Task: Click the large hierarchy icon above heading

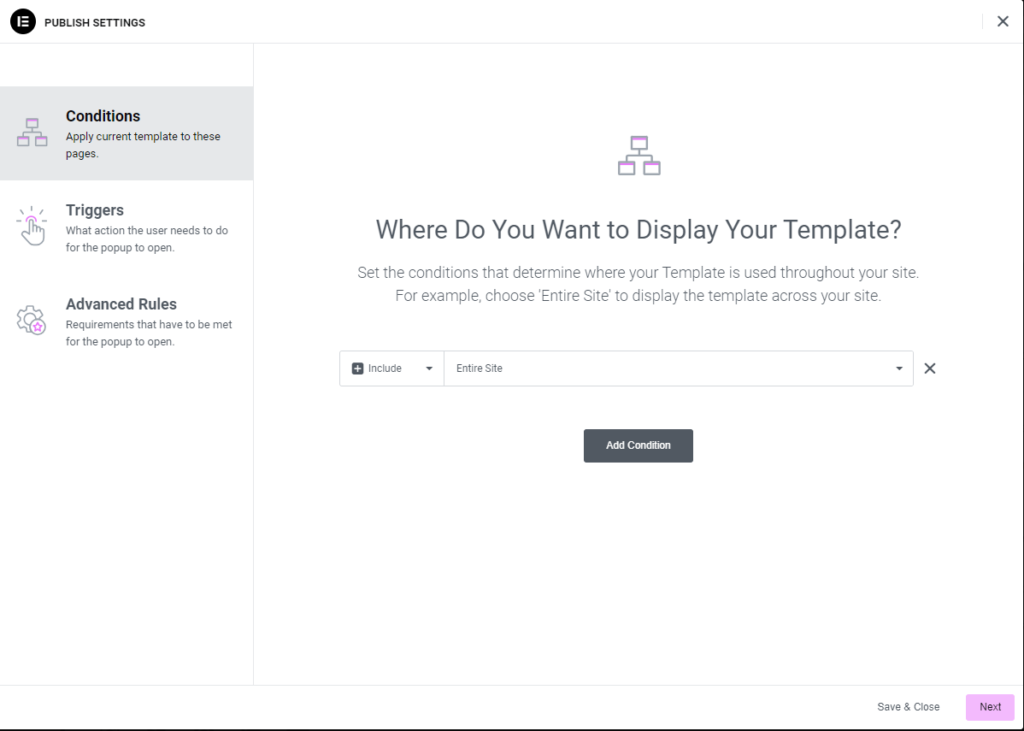Action: 639,155
